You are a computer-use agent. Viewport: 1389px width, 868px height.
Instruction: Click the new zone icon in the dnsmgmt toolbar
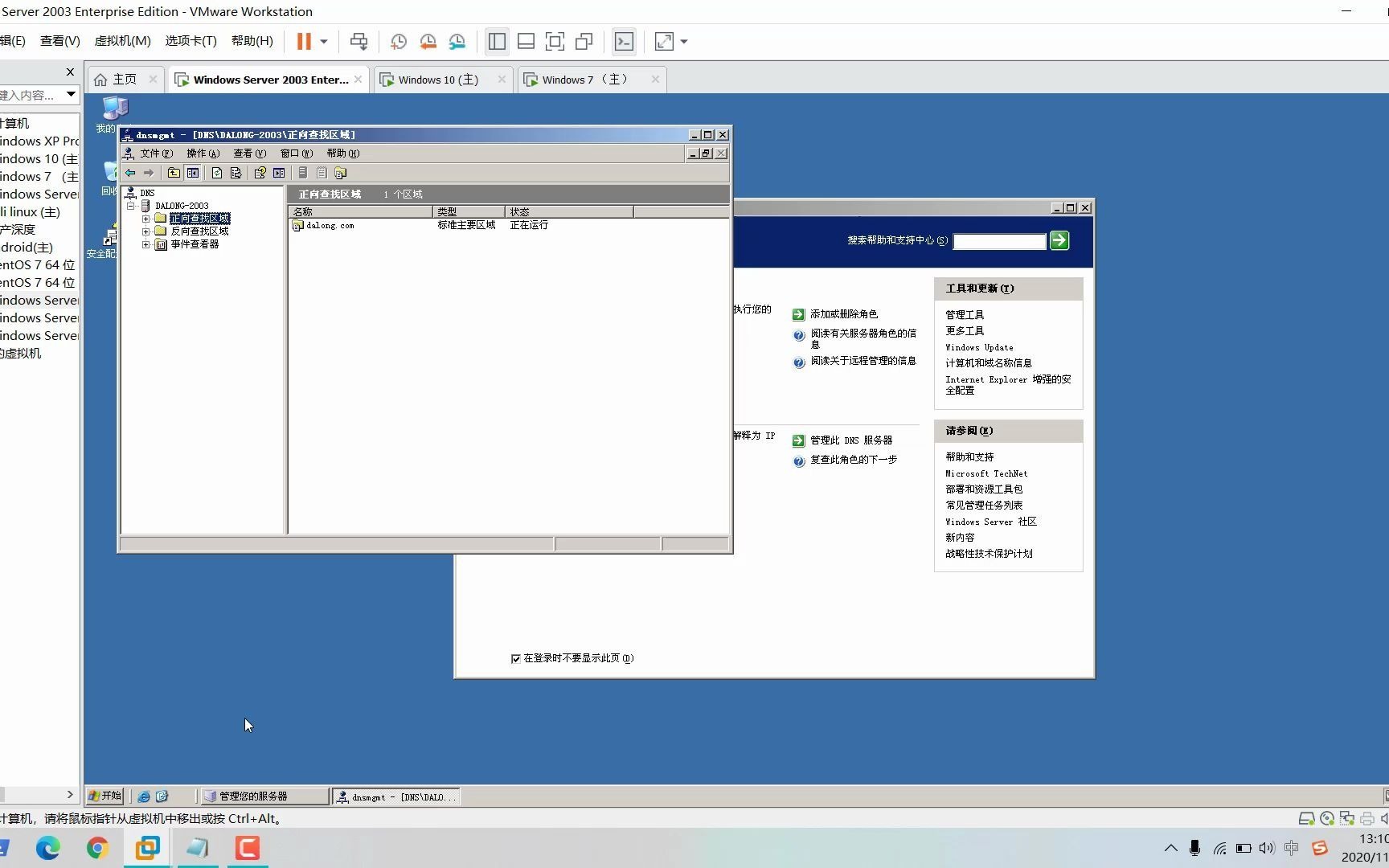pyautogui.click(x=340, y=173)
